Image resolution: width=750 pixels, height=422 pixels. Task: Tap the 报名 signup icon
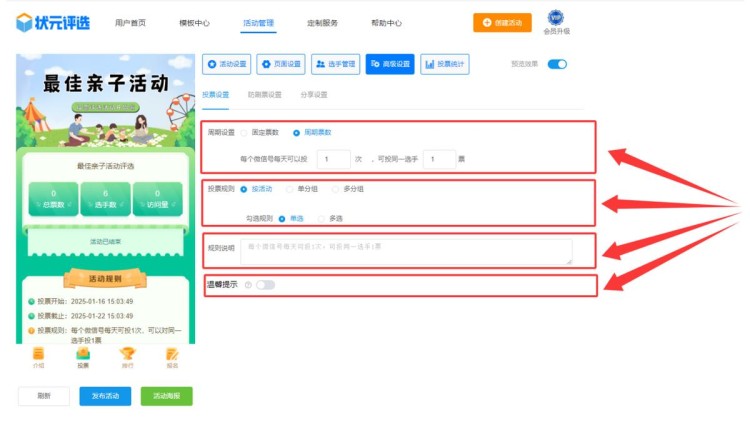point(172,355)
